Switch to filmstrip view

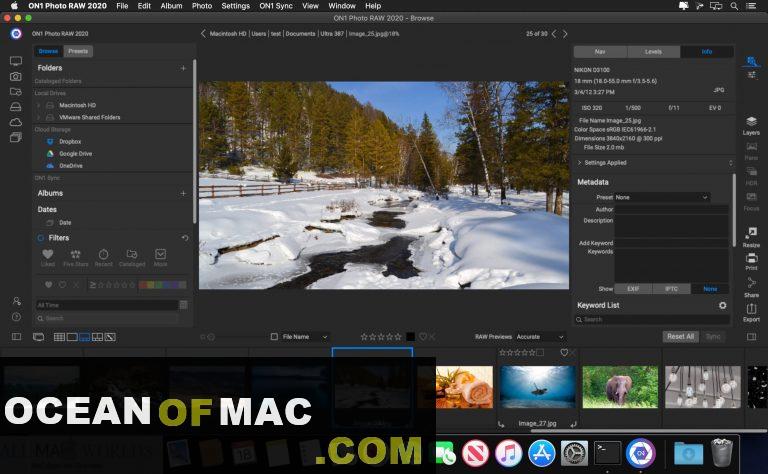click(x=85, y=337)
